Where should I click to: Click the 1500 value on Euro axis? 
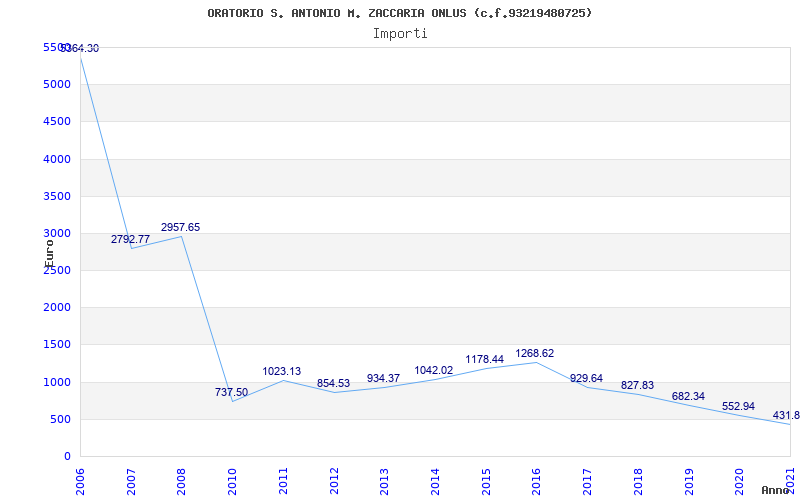coord(56,345)
